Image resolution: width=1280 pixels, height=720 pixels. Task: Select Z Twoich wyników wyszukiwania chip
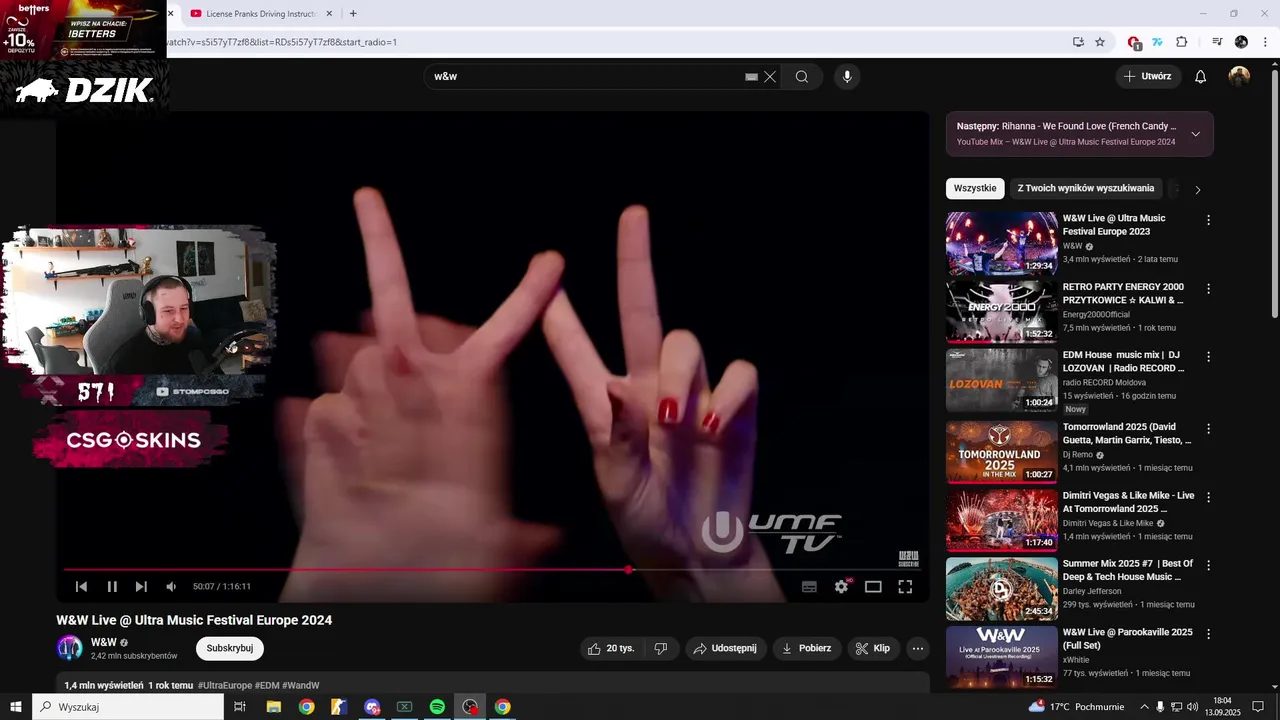[x=1086, y=188]
